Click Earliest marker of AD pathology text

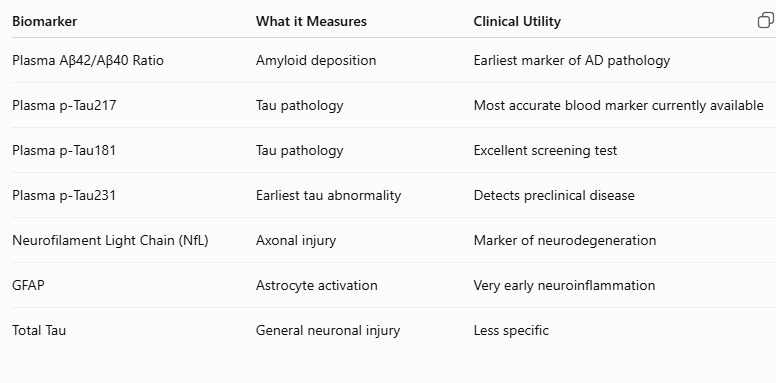pyautogui.click(x=572, y=60)
